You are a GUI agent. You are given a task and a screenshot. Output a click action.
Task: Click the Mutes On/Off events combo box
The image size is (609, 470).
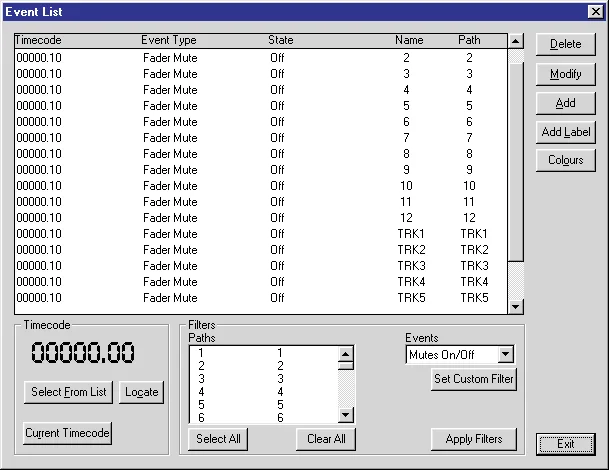460,355
